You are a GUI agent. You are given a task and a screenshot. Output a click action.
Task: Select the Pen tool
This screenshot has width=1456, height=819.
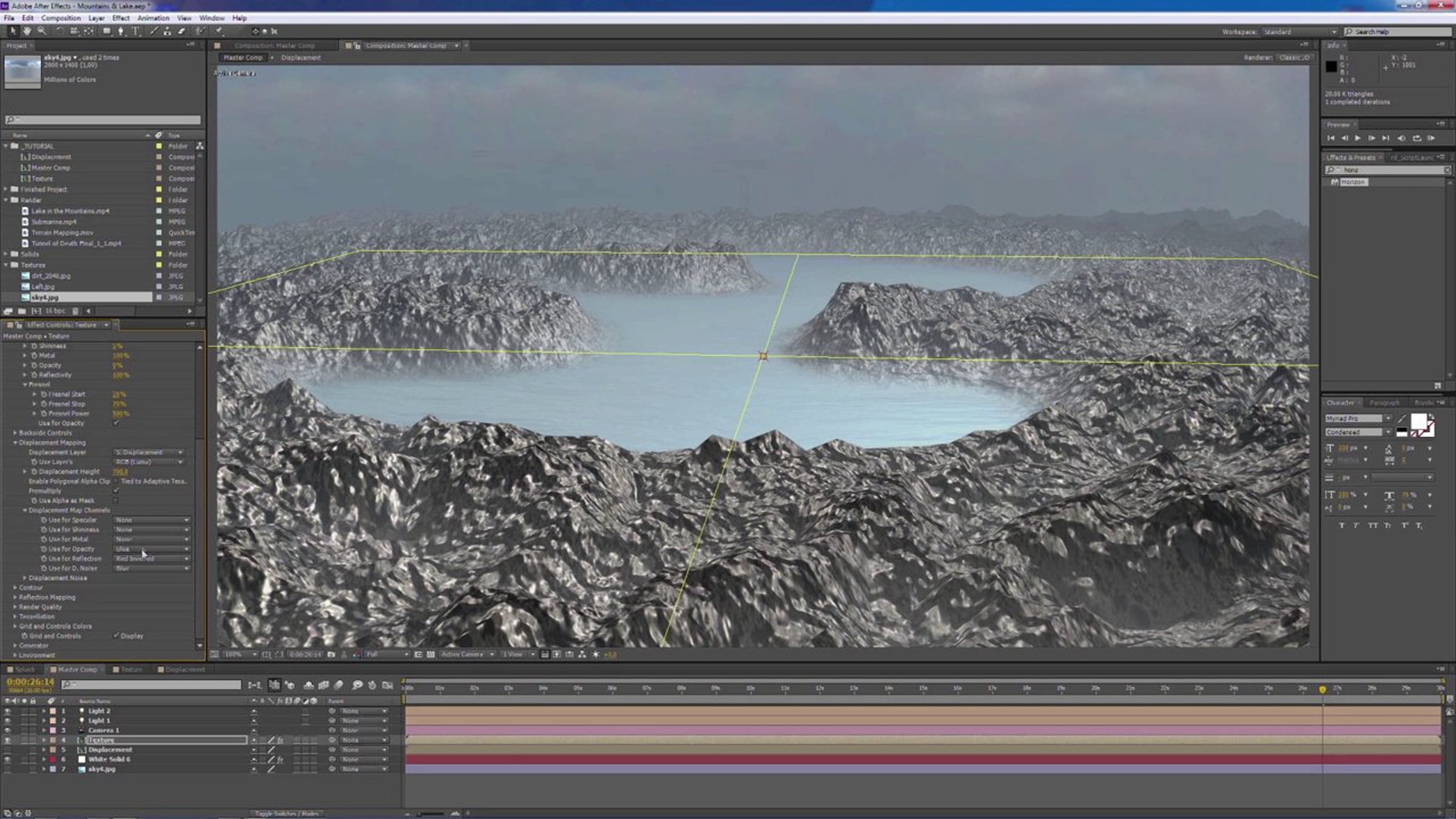click(121, 31)
